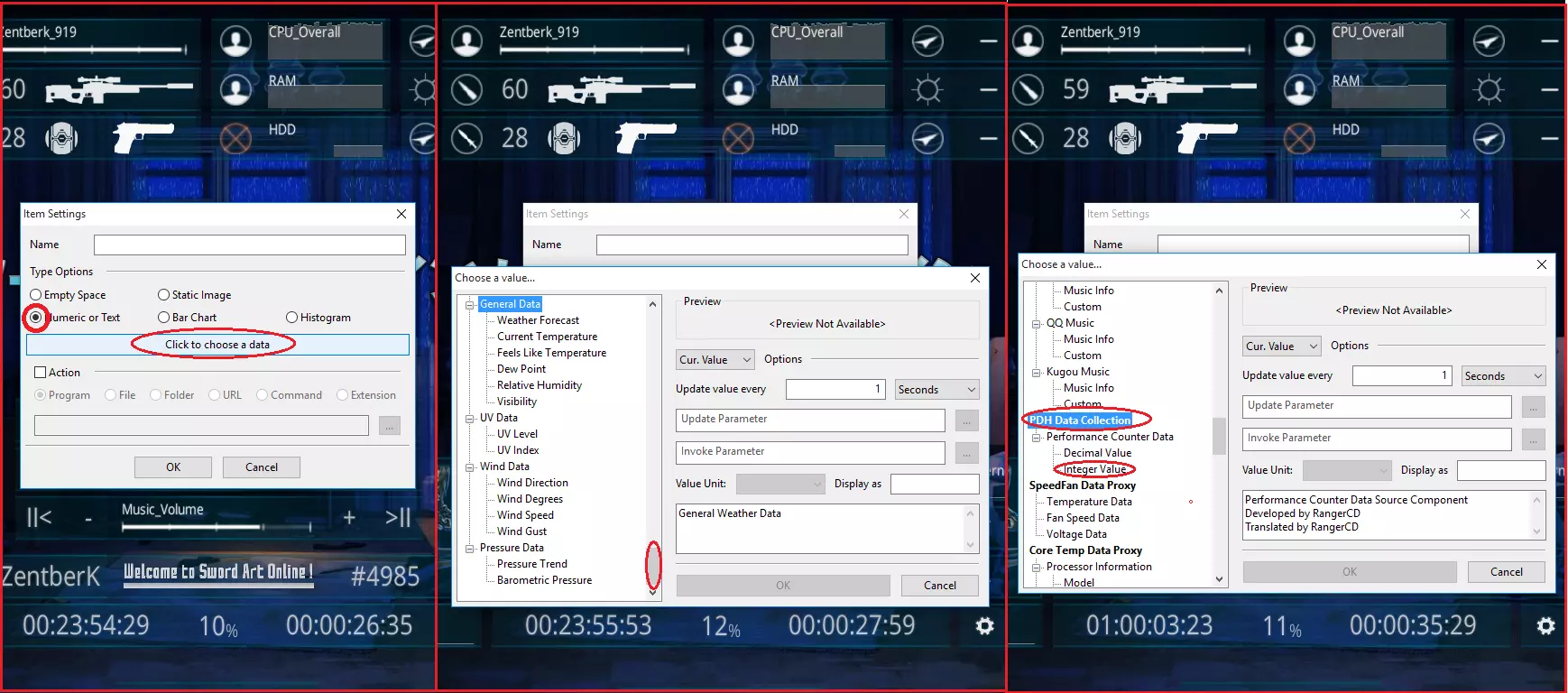Collapse the Pressure Data tree node

tap(470, 549)
